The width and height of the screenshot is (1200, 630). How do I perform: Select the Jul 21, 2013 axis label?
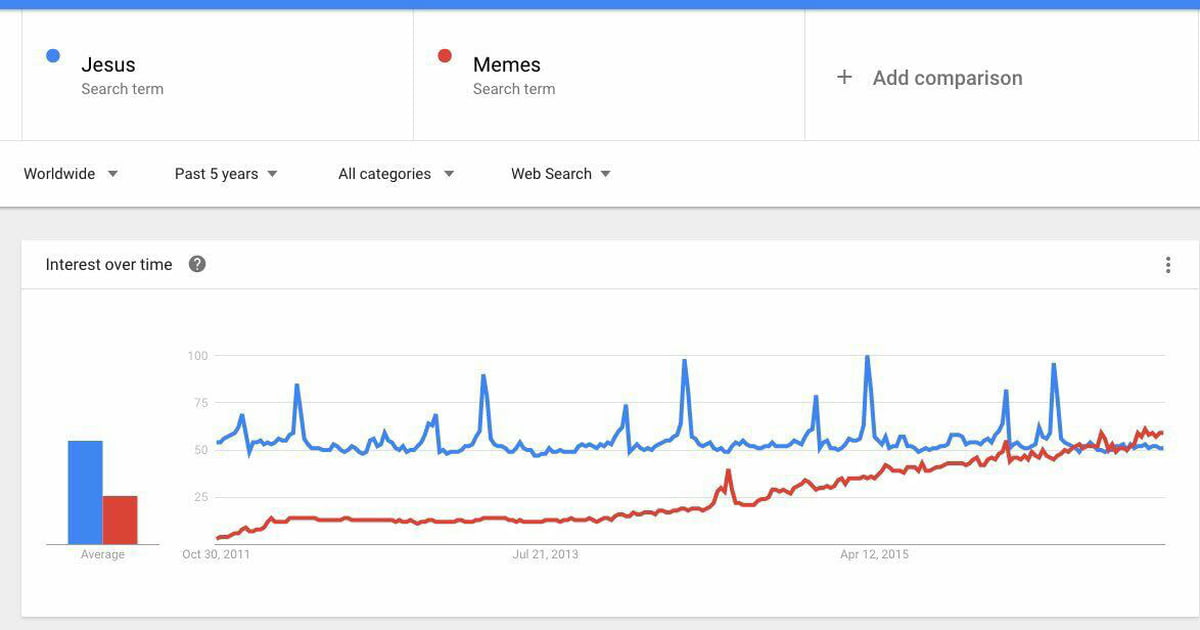[x=545, y=554]
